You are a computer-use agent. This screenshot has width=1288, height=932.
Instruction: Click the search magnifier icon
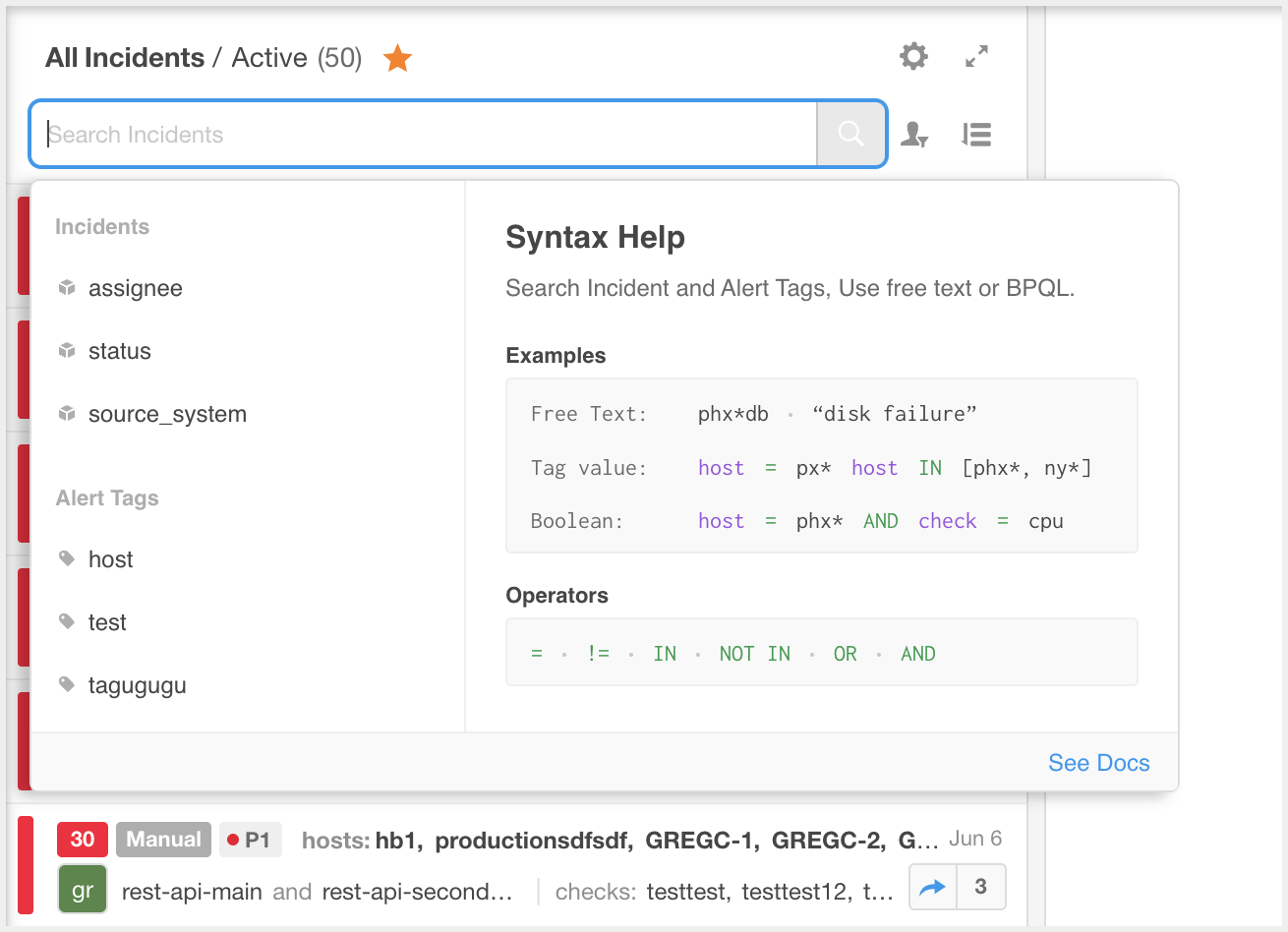(x=849, y=134)
